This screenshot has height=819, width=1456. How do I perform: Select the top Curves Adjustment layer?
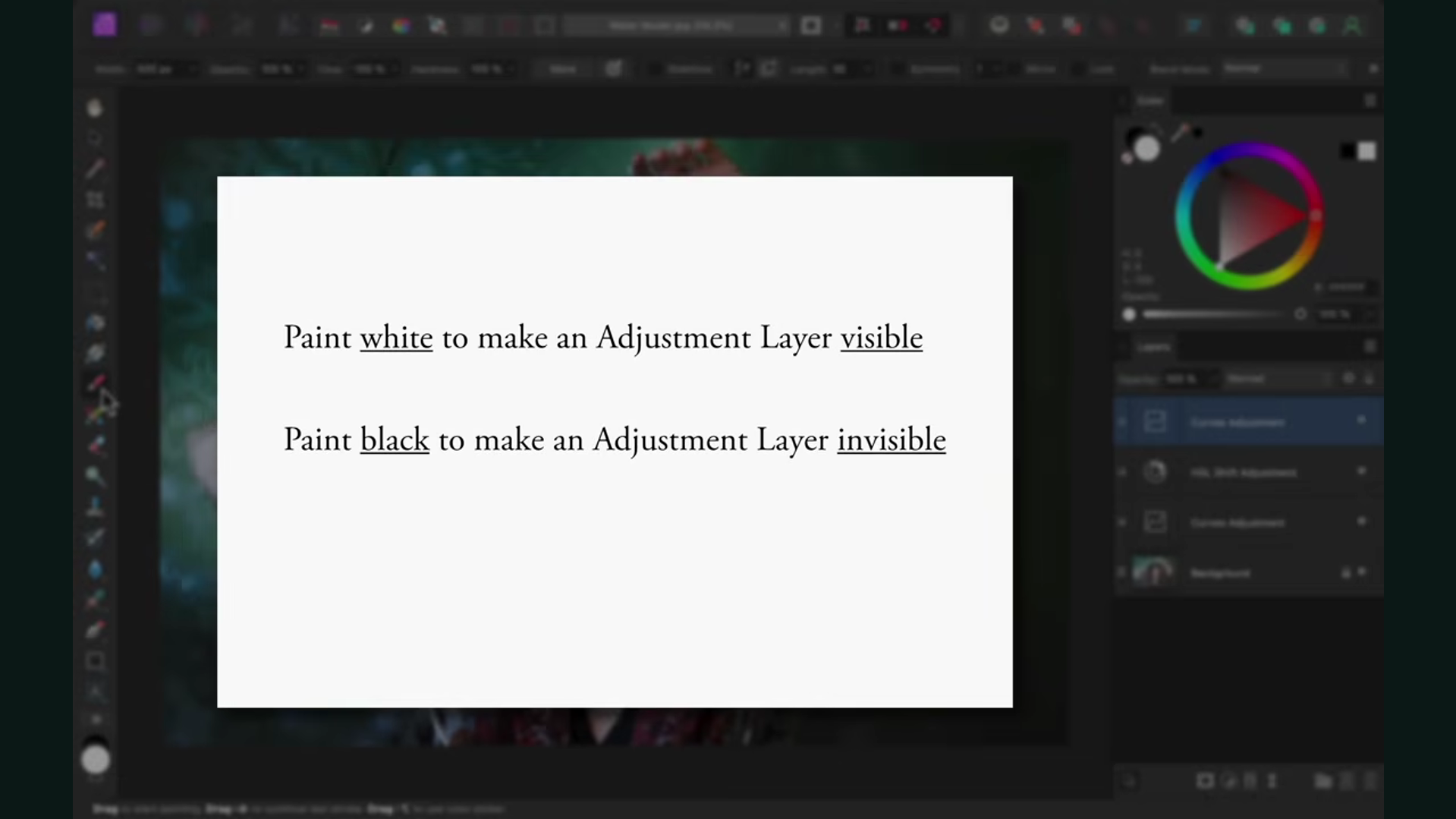(1248, 421)
